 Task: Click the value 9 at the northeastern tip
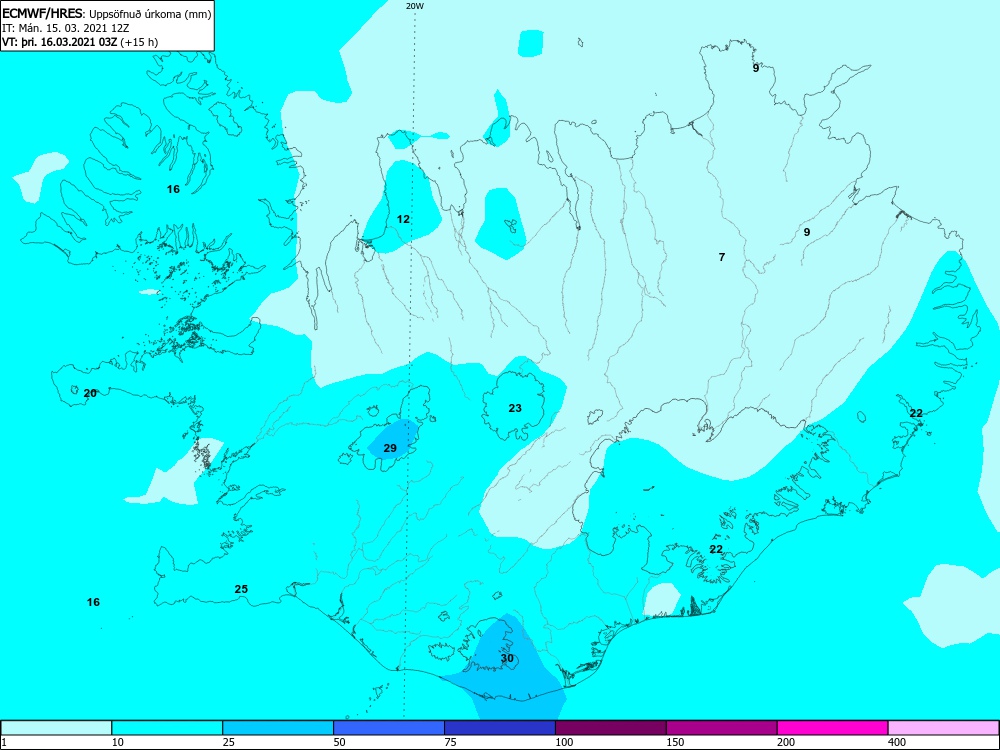click(756, 68)
